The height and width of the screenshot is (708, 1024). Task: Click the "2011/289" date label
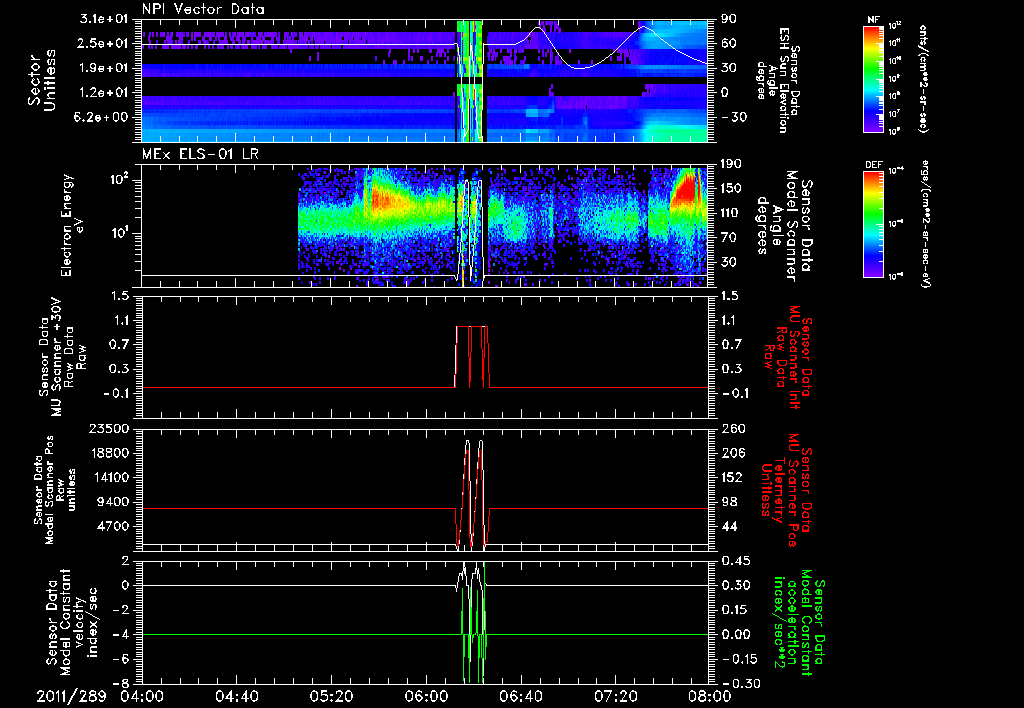click(71, 696)
